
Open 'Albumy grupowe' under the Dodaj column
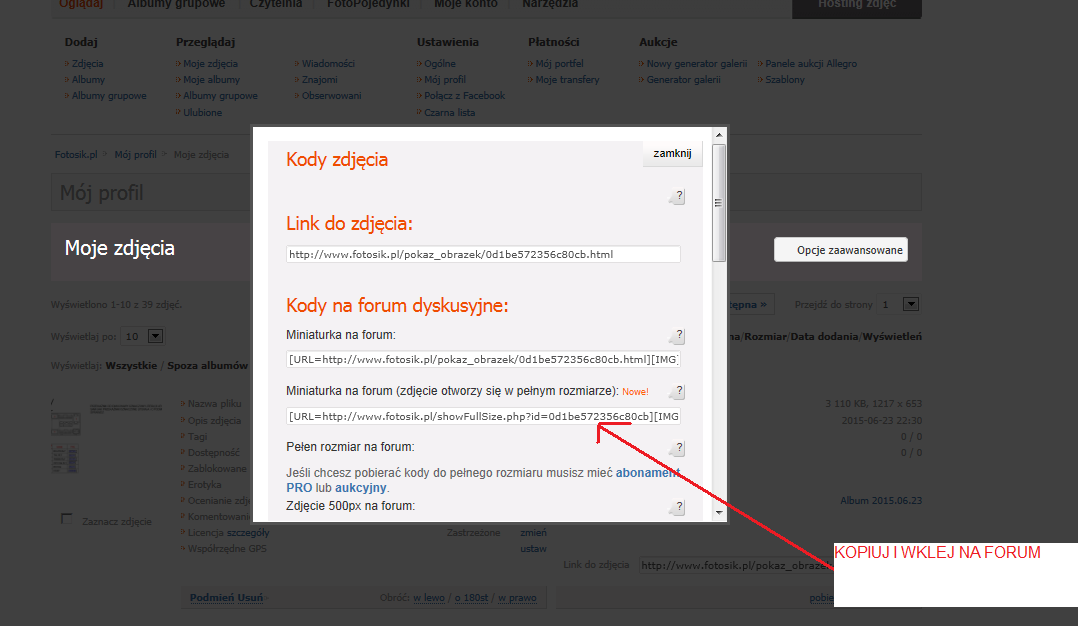pyautogui.click(x=109, y=96)
